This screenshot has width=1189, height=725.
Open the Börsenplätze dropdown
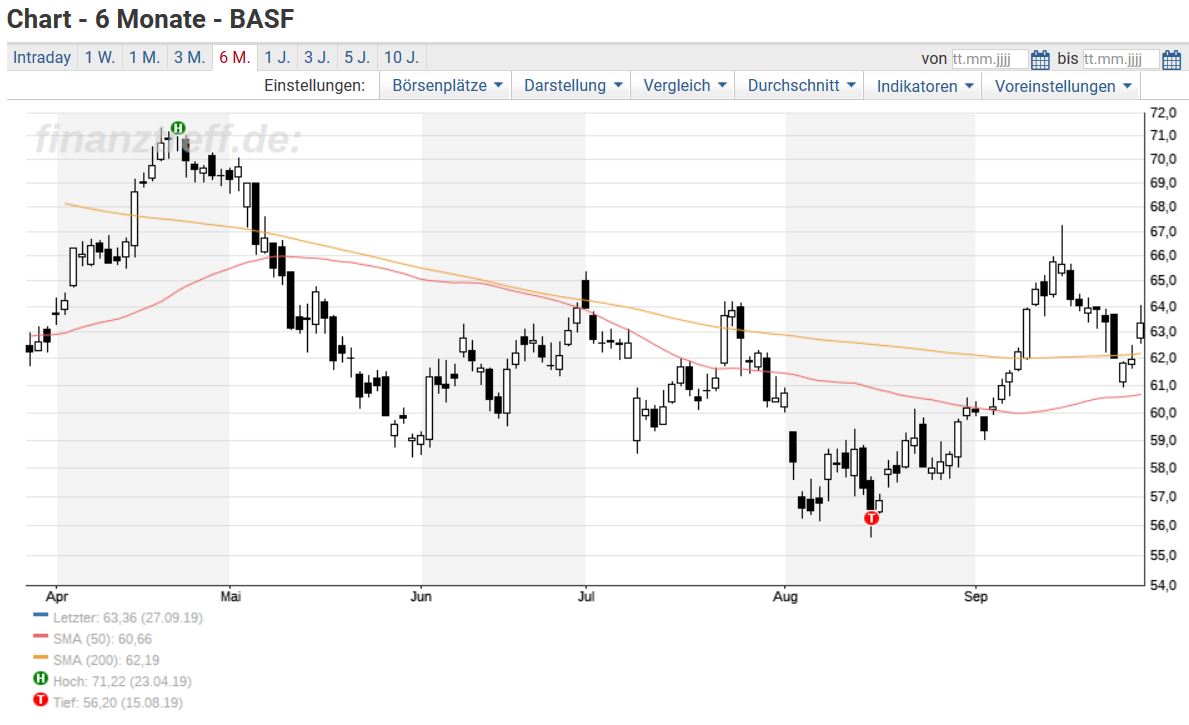pos(447,86)
